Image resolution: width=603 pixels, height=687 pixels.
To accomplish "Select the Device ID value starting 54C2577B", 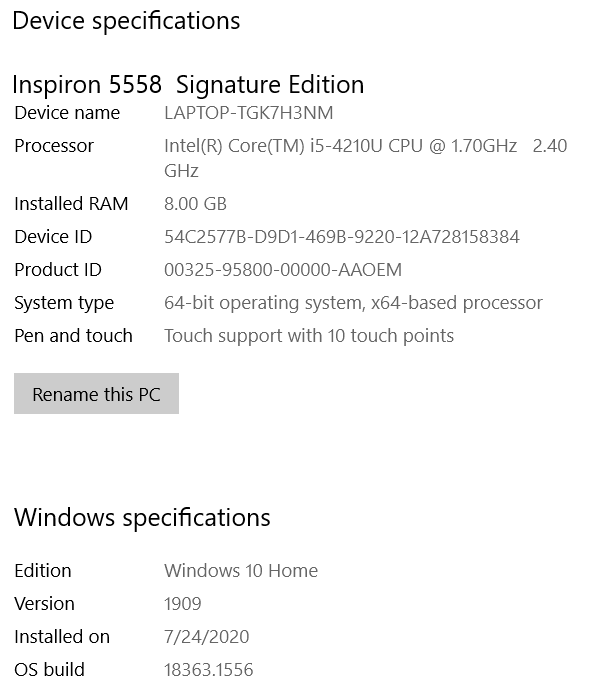I will [341, 237].
